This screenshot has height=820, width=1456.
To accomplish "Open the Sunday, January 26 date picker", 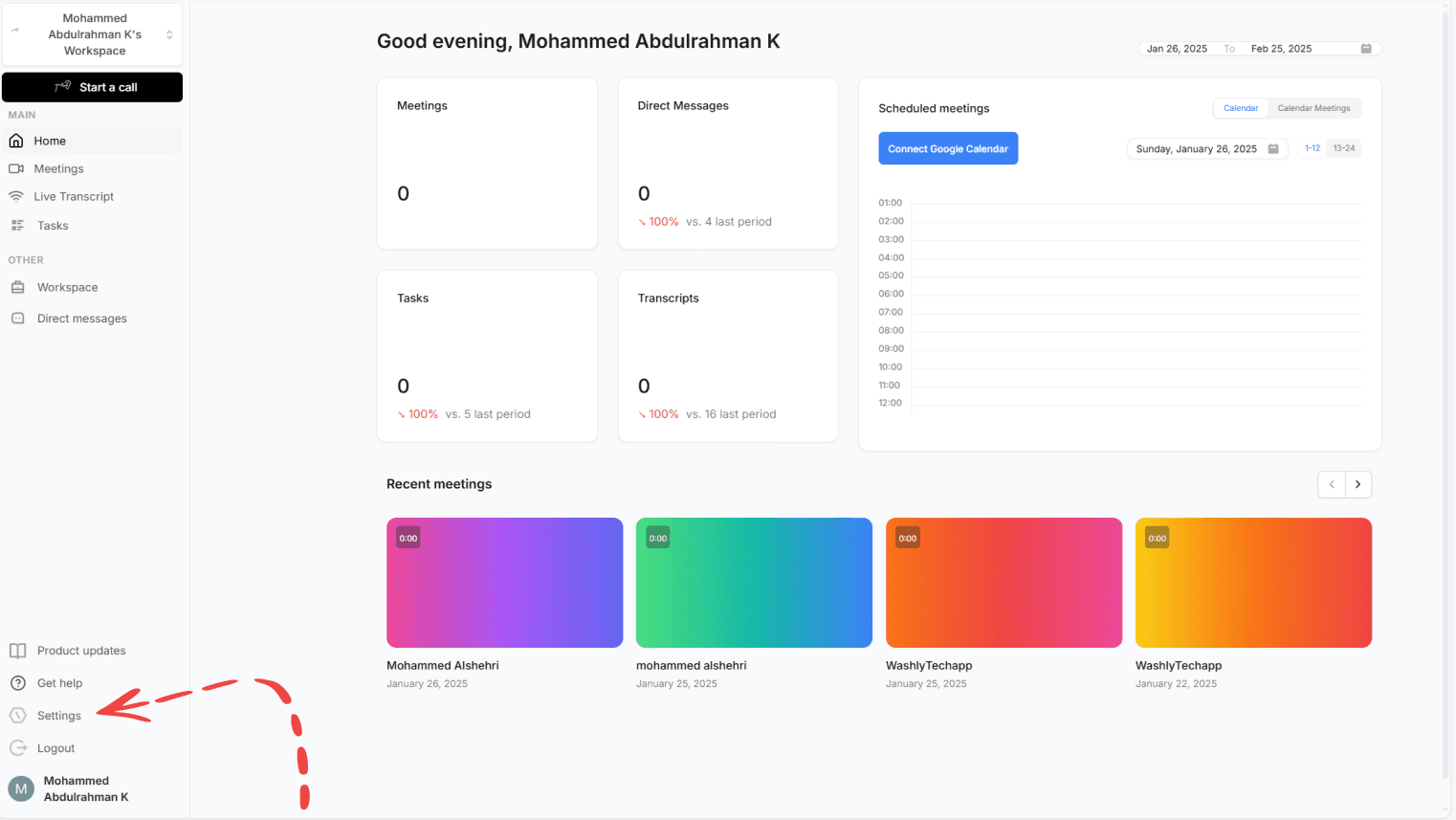I will [x=1207, y=148].
